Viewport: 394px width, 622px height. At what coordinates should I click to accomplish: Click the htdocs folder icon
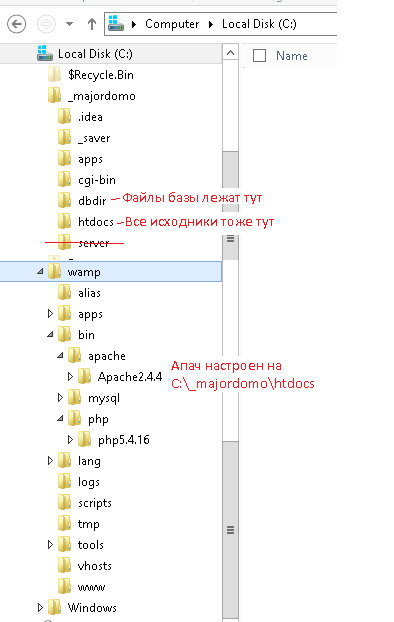pos(64,221)
